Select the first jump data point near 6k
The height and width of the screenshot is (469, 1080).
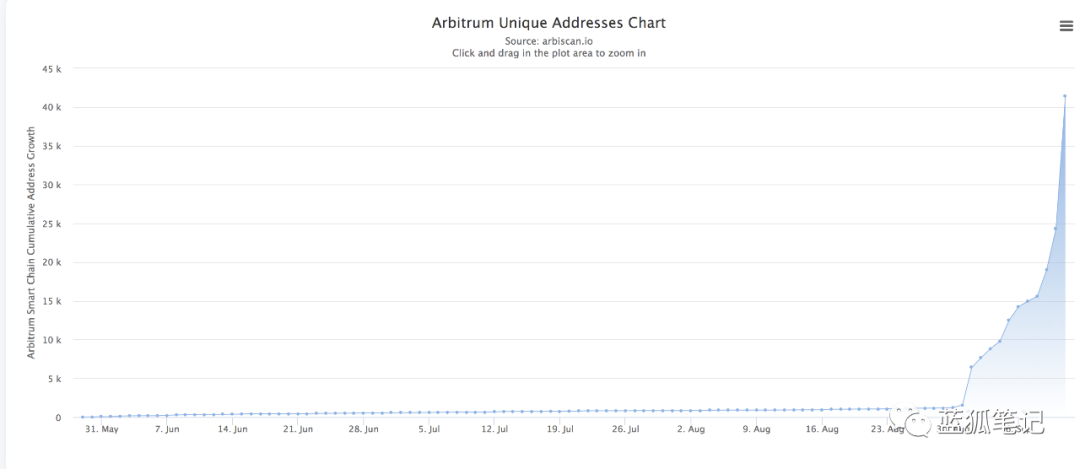(x=971, y=367)
